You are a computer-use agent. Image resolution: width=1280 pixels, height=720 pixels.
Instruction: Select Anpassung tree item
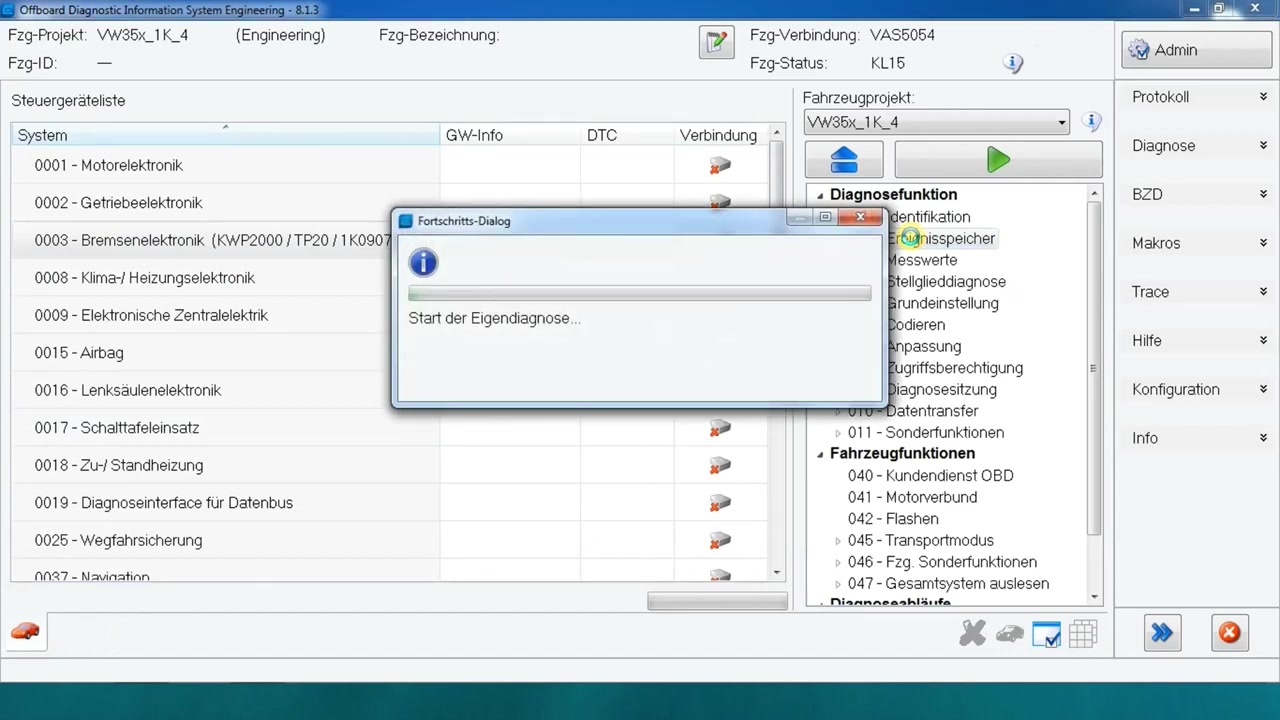coord(924,347)
